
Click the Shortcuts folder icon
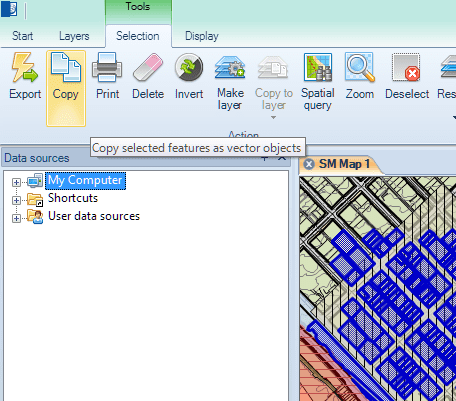pyautogui.click(x=35, y=199)
